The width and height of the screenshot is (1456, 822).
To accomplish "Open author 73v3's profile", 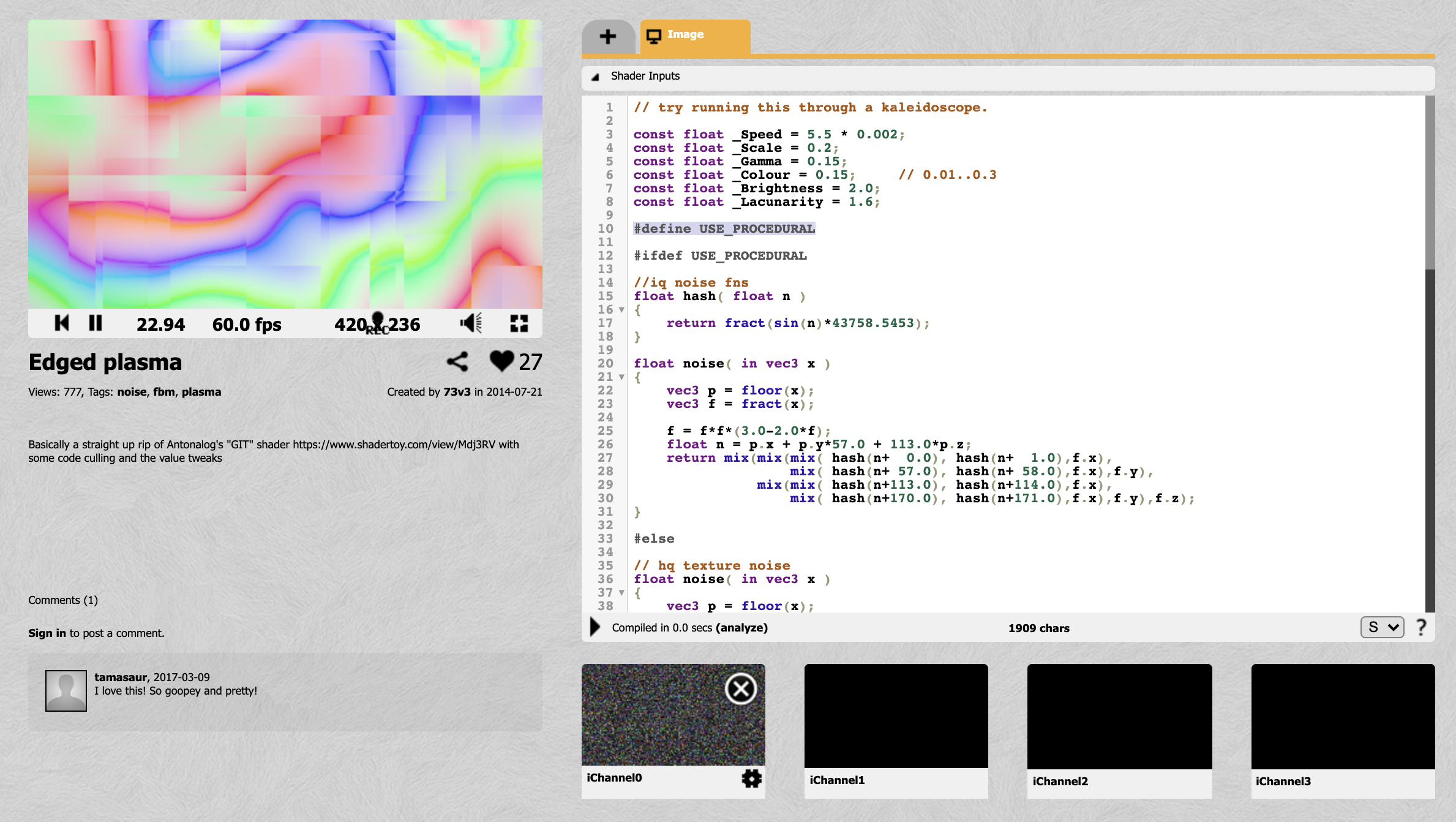I will [x=457, y=392].
